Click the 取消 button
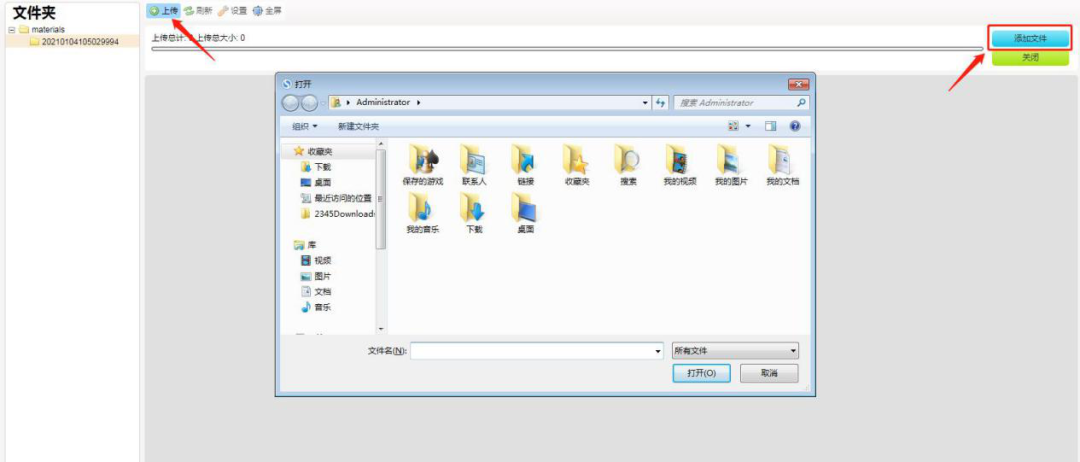1080x462 pixels. coord(768,373)
